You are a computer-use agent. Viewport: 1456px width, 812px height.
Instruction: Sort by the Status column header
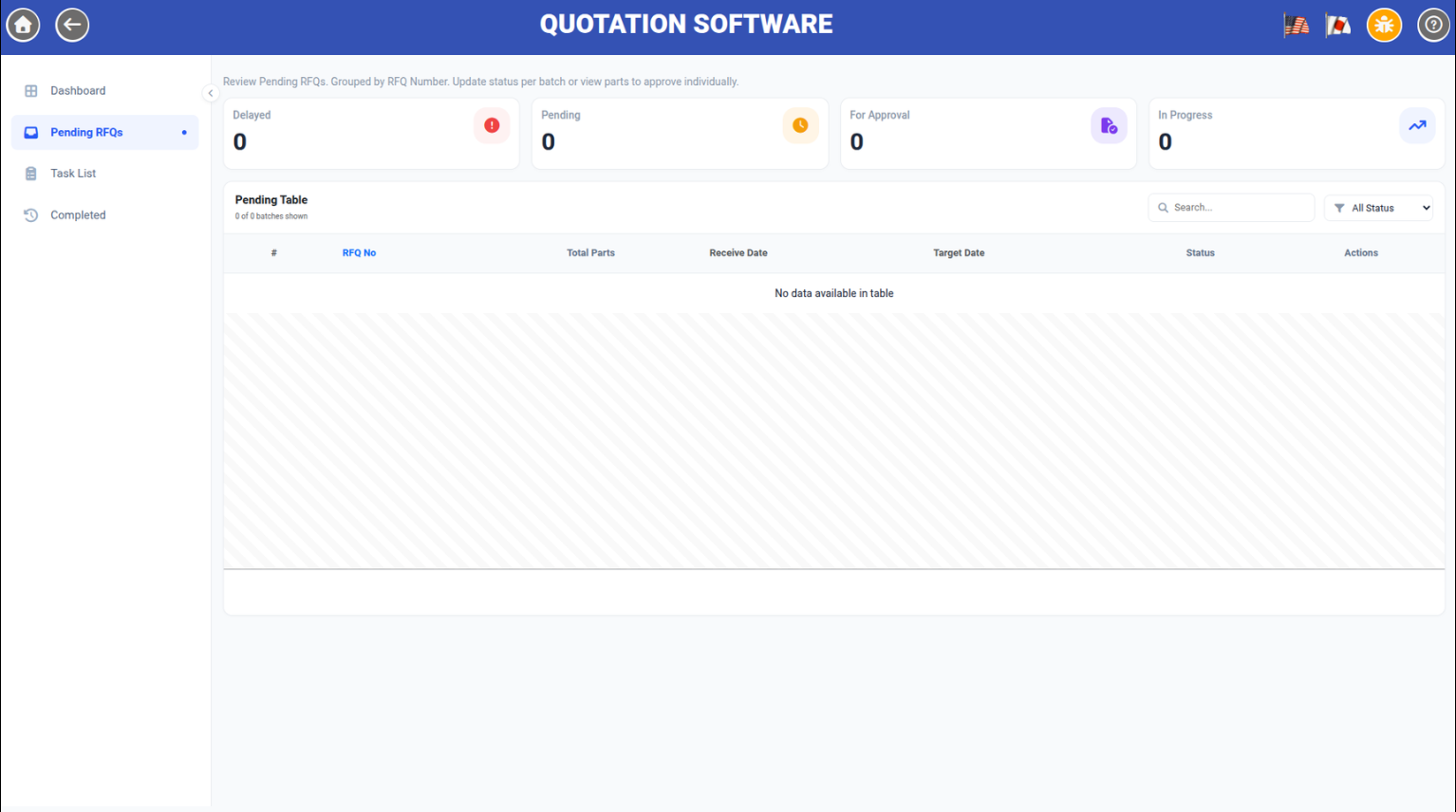[1200, 253]
